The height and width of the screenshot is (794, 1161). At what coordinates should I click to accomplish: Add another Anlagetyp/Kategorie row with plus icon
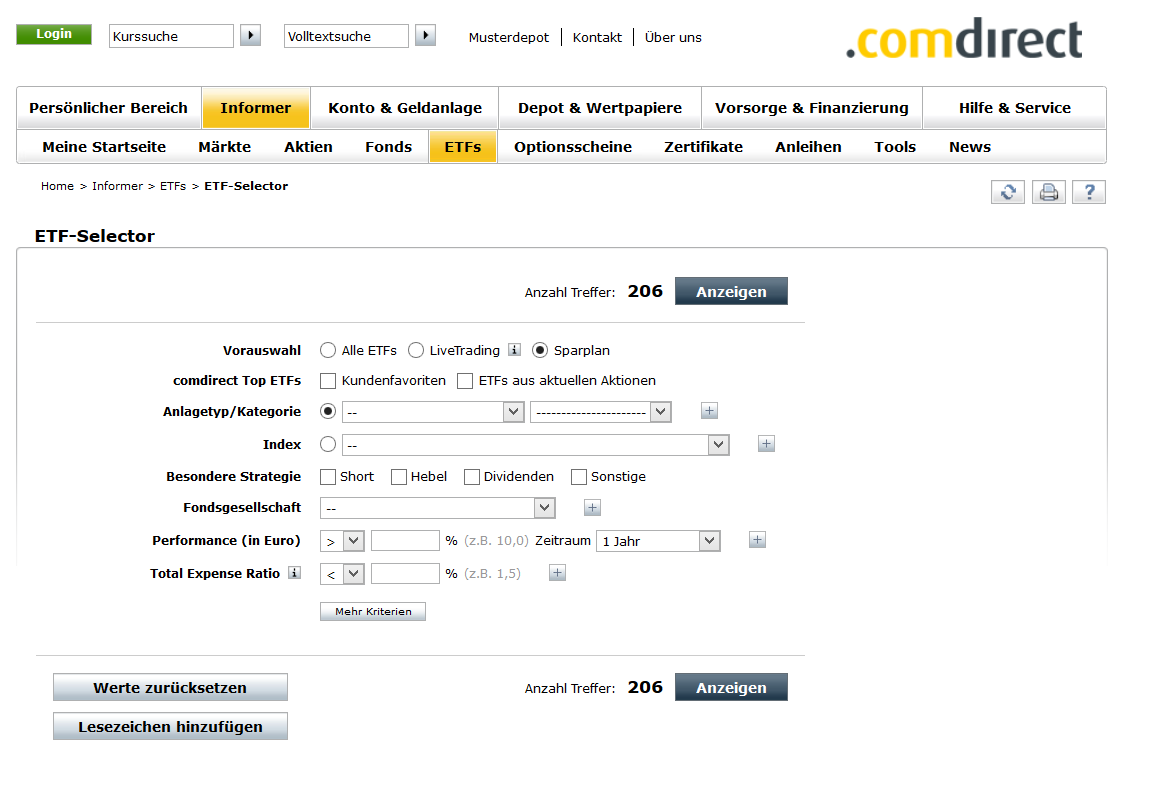coord(709,410)
